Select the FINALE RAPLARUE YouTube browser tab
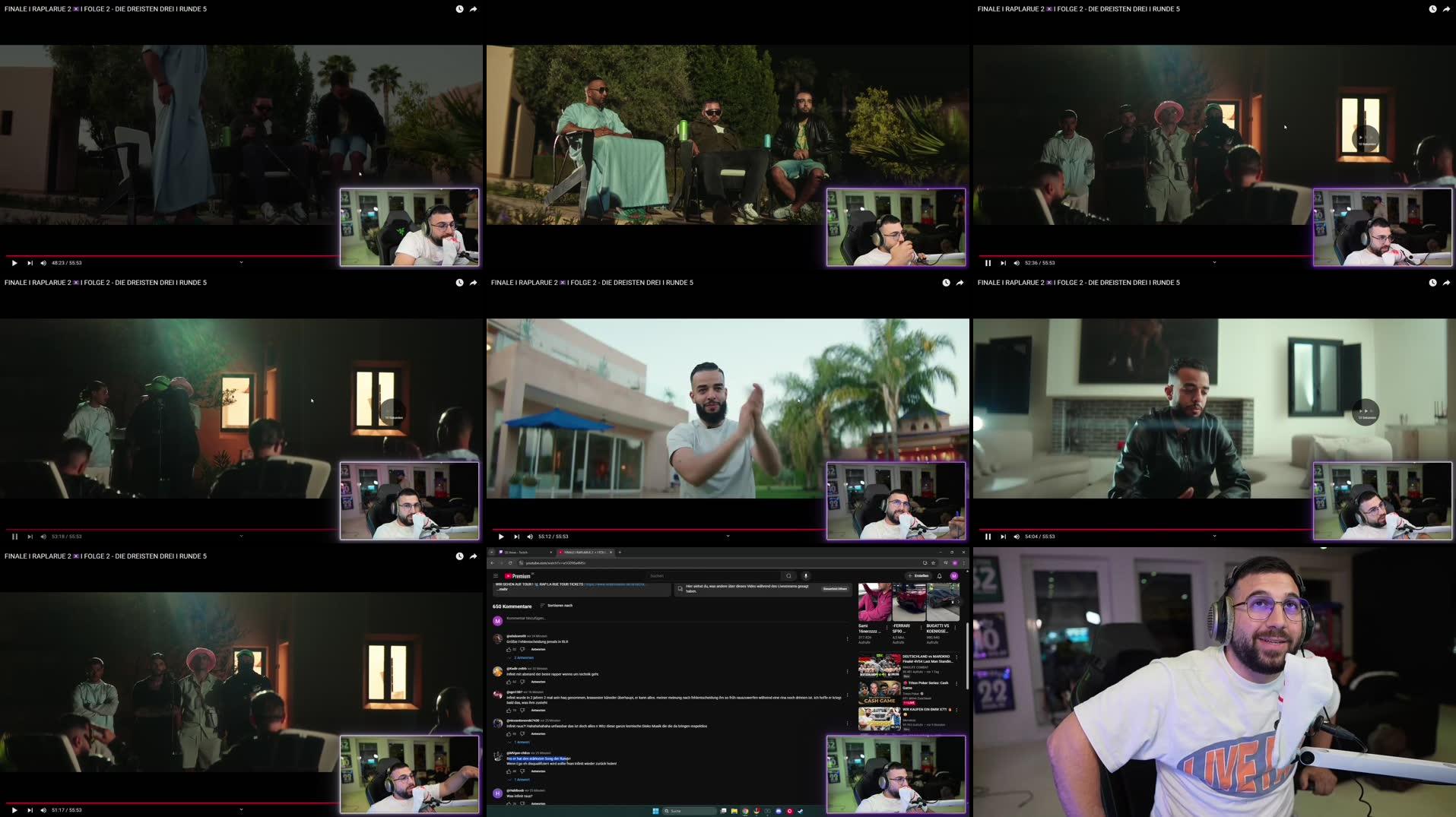The height and width of the screenshot is (817, 1456). click(584, 553)
